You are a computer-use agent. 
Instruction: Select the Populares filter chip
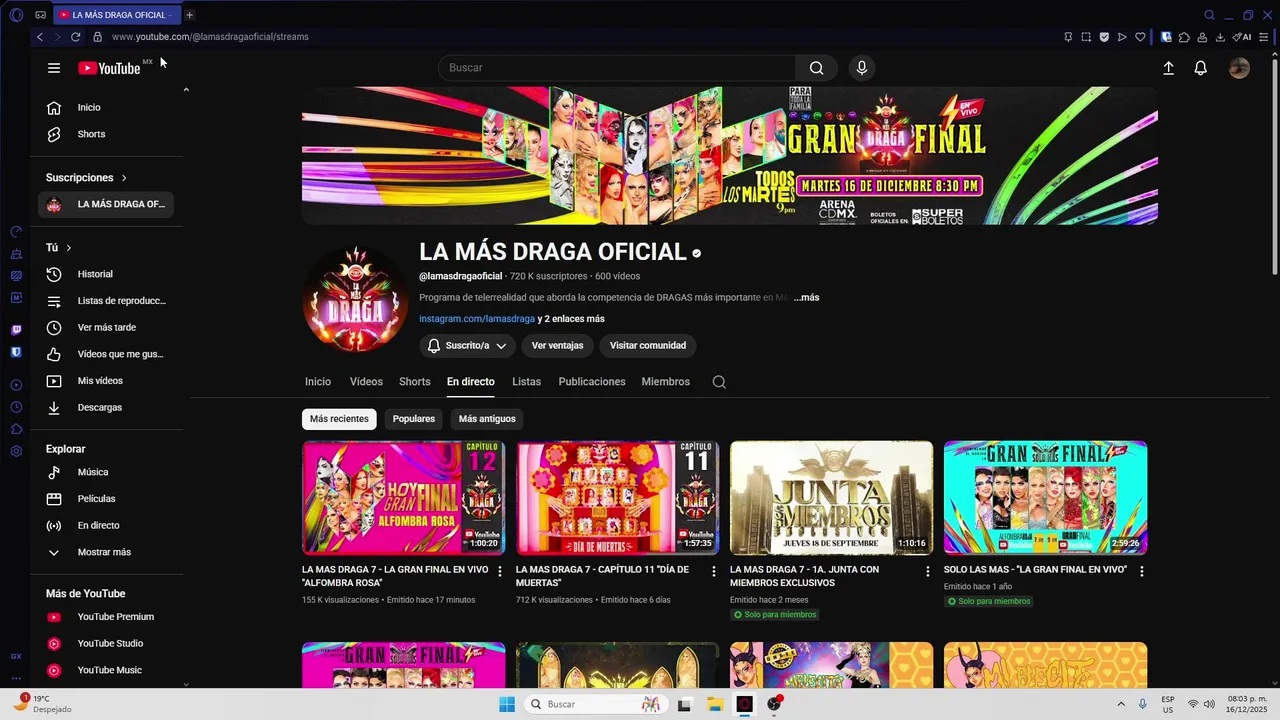pos(414,419)
